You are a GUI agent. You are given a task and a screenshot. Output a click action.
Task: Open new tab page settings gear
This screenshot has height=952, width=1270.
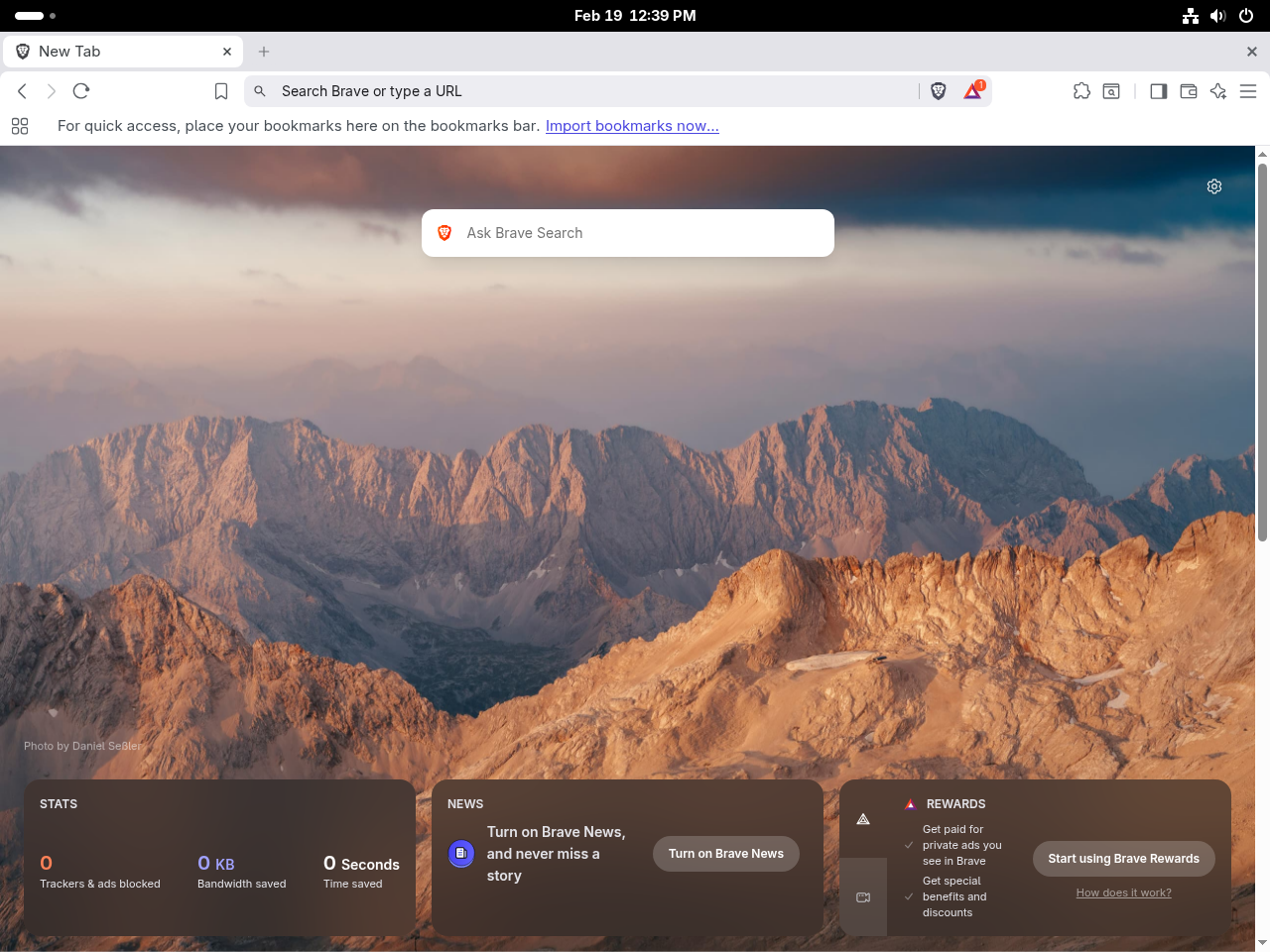coord(1213,186)
